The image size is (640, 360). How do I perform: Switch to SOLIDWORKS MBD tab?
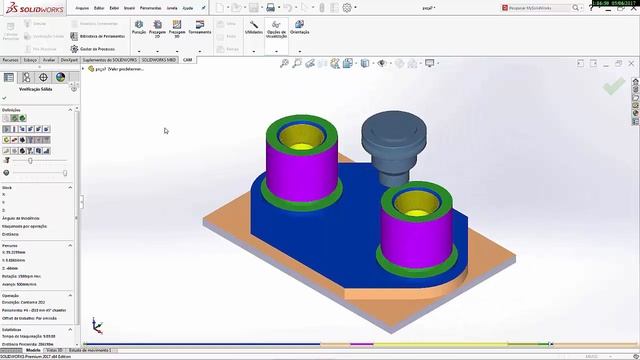(159, 60)
